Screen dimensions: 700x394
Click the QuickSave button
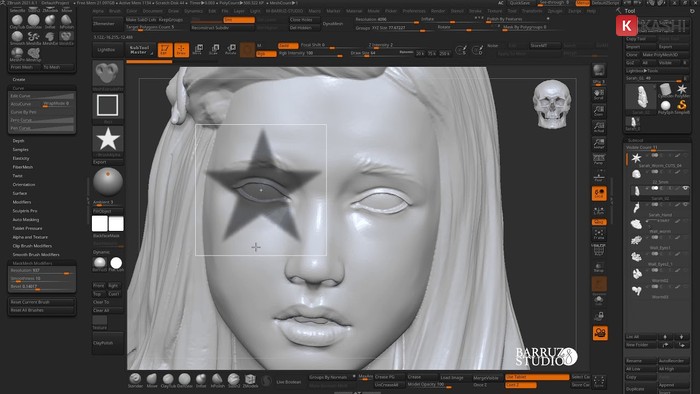tap(520, 3)
